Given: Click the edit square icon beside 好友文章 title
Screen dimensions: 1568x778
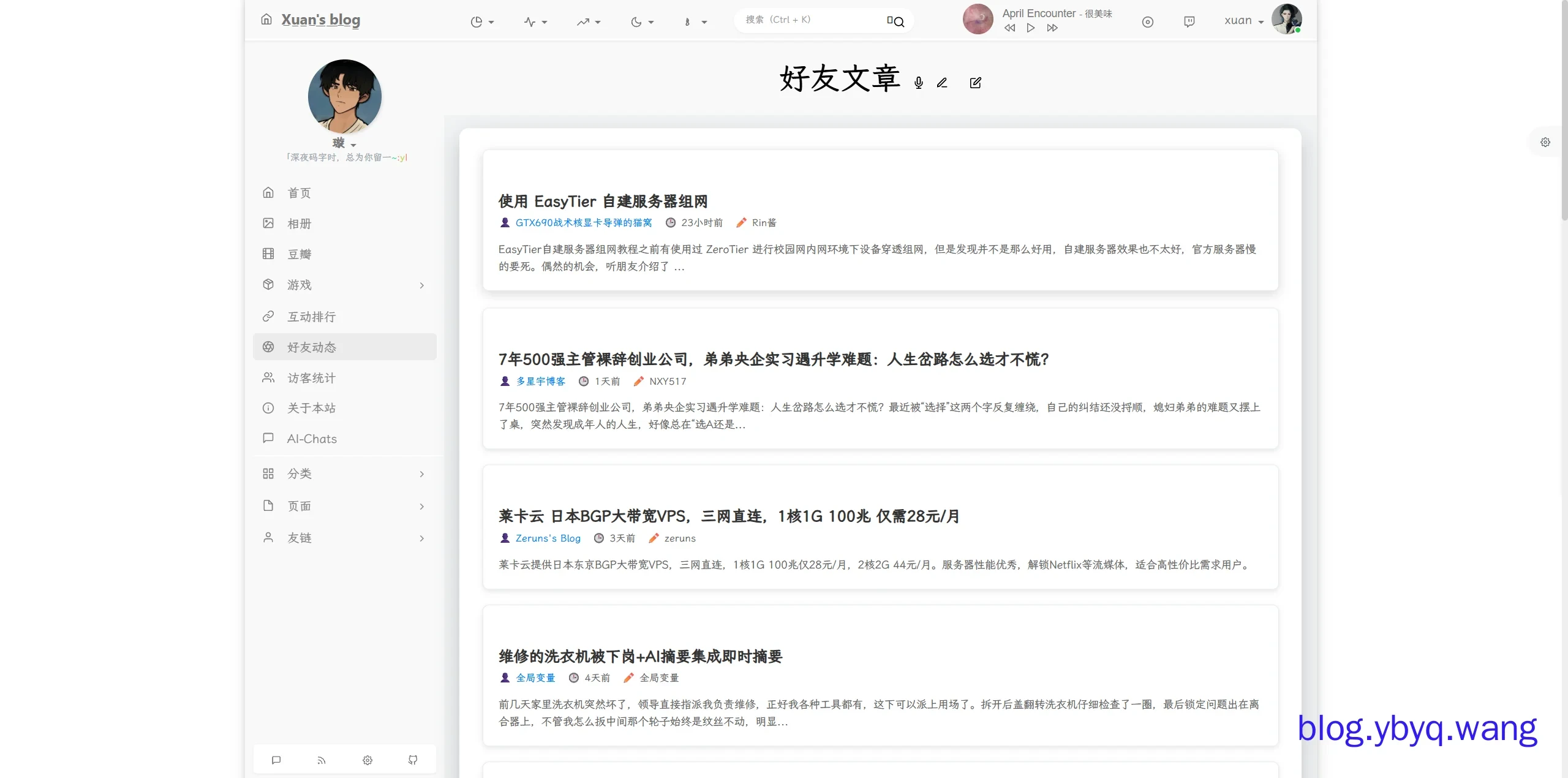Looking at the screenshot, I should (x=976, y=83).
